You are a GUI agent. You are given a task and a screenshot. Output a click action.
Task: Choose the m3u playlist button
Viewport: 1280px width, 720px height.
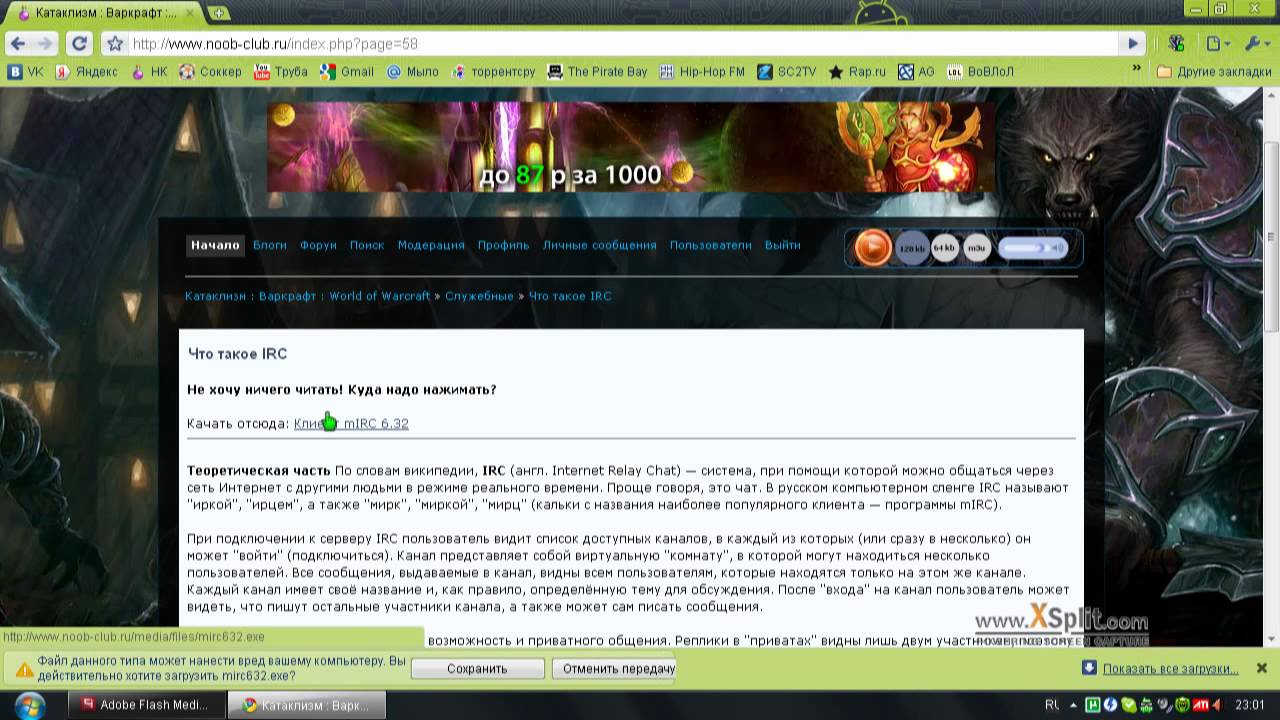976,247
